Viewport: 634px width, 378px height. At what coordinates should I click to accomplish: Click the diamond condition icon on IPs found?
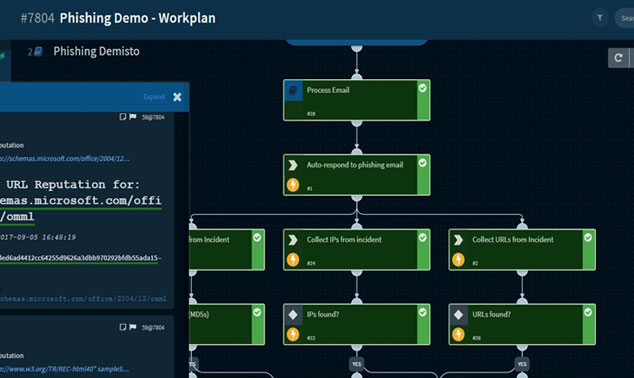(293, 315)
